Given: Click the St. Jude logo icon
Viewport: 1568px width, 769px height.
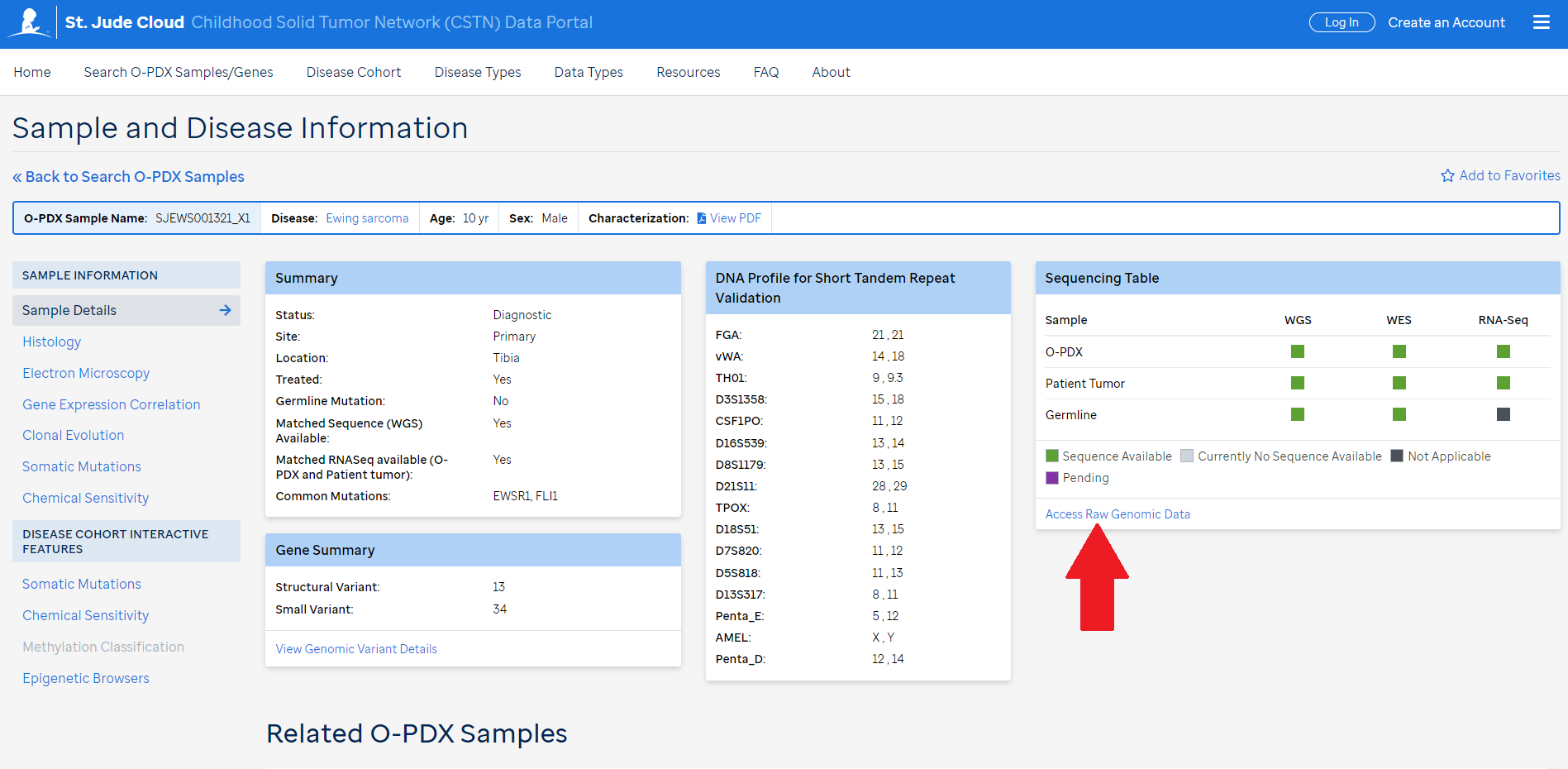Looking at the screenshot, I should [x=30, y=22].
